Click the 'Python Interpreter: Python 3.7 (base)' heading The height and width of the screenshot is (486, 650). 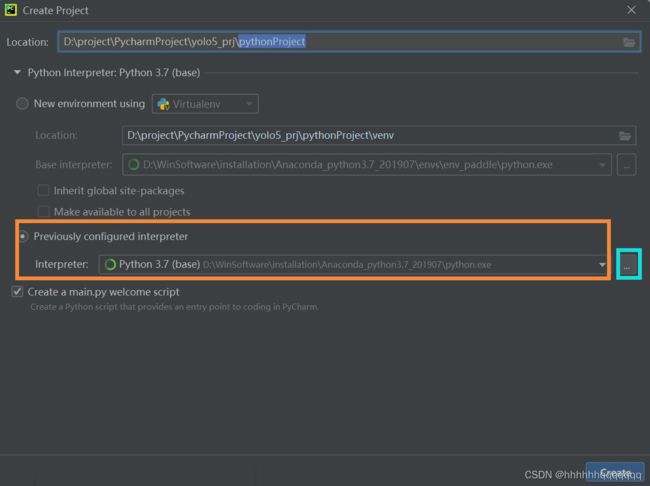[x=114, y=73]
